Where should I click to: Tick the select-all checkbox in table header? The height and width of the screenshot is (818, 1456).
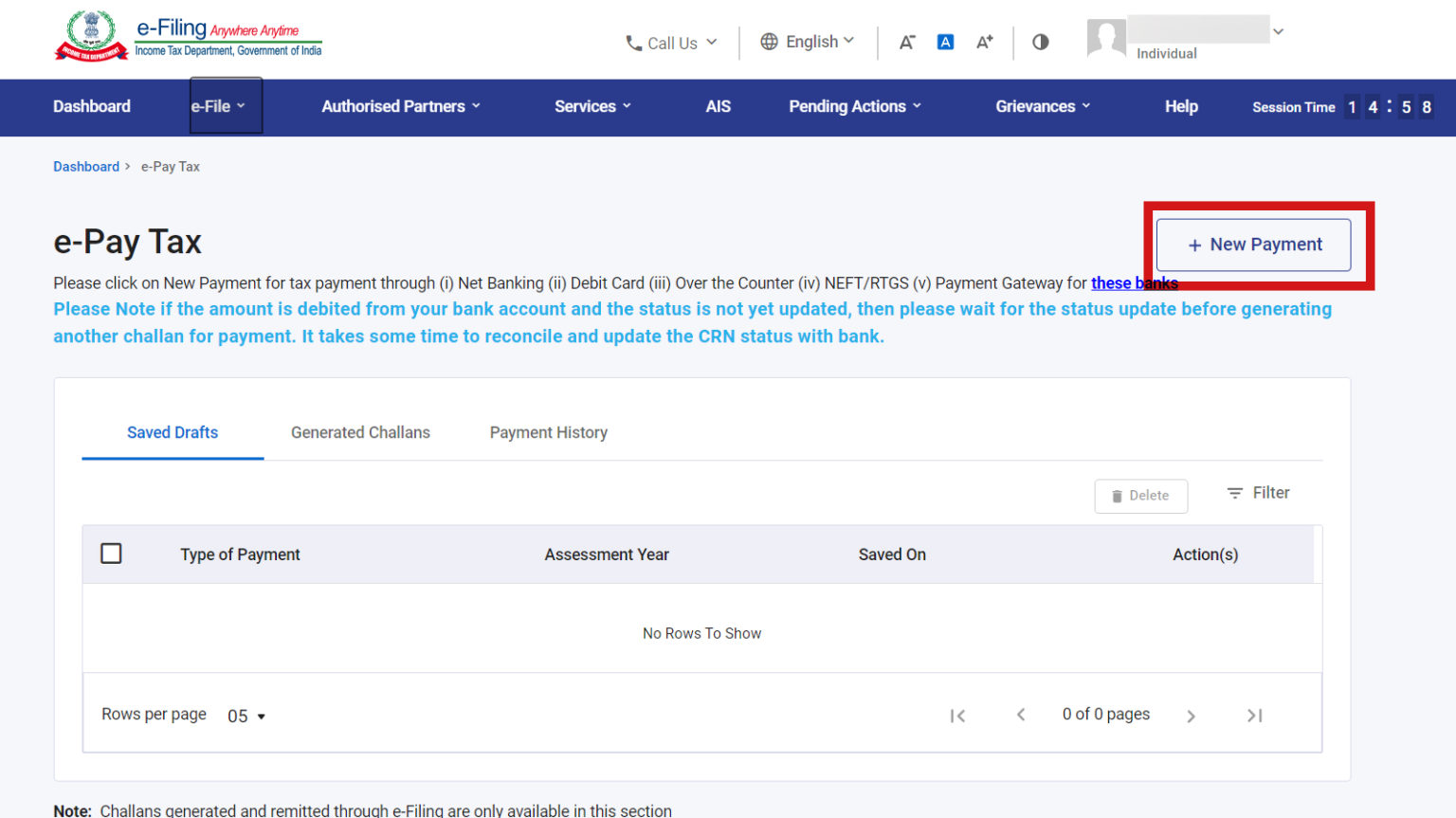111,553
